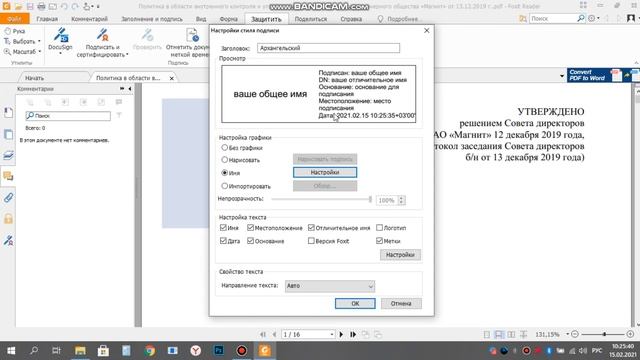The image size is (640, 360).
Task: Open the layers panel in sidebar
Action: [x=8, y=155]
